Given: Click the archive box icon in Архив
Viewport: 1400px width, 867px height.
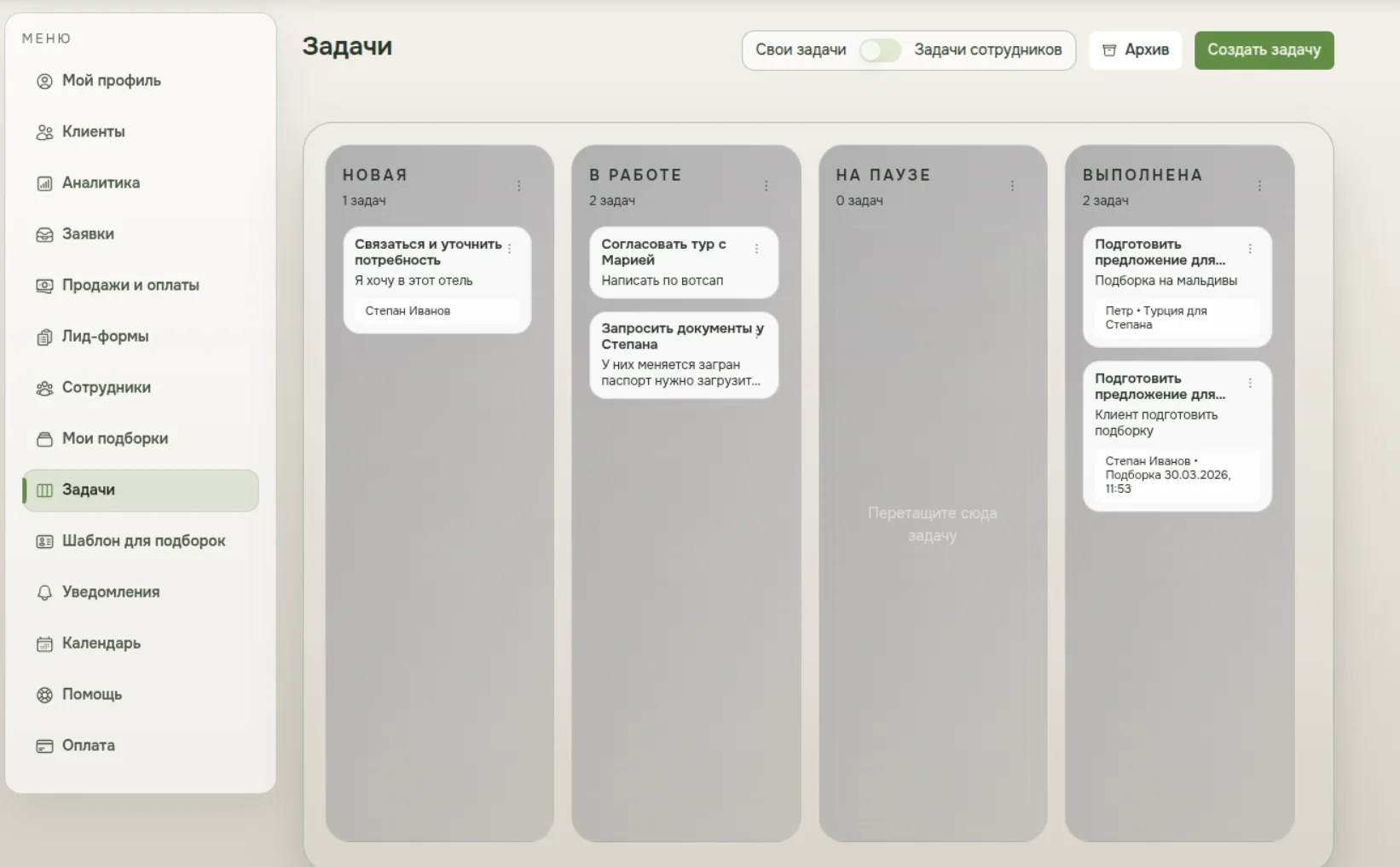Looking at the screenshot, I should [1109, 50].
